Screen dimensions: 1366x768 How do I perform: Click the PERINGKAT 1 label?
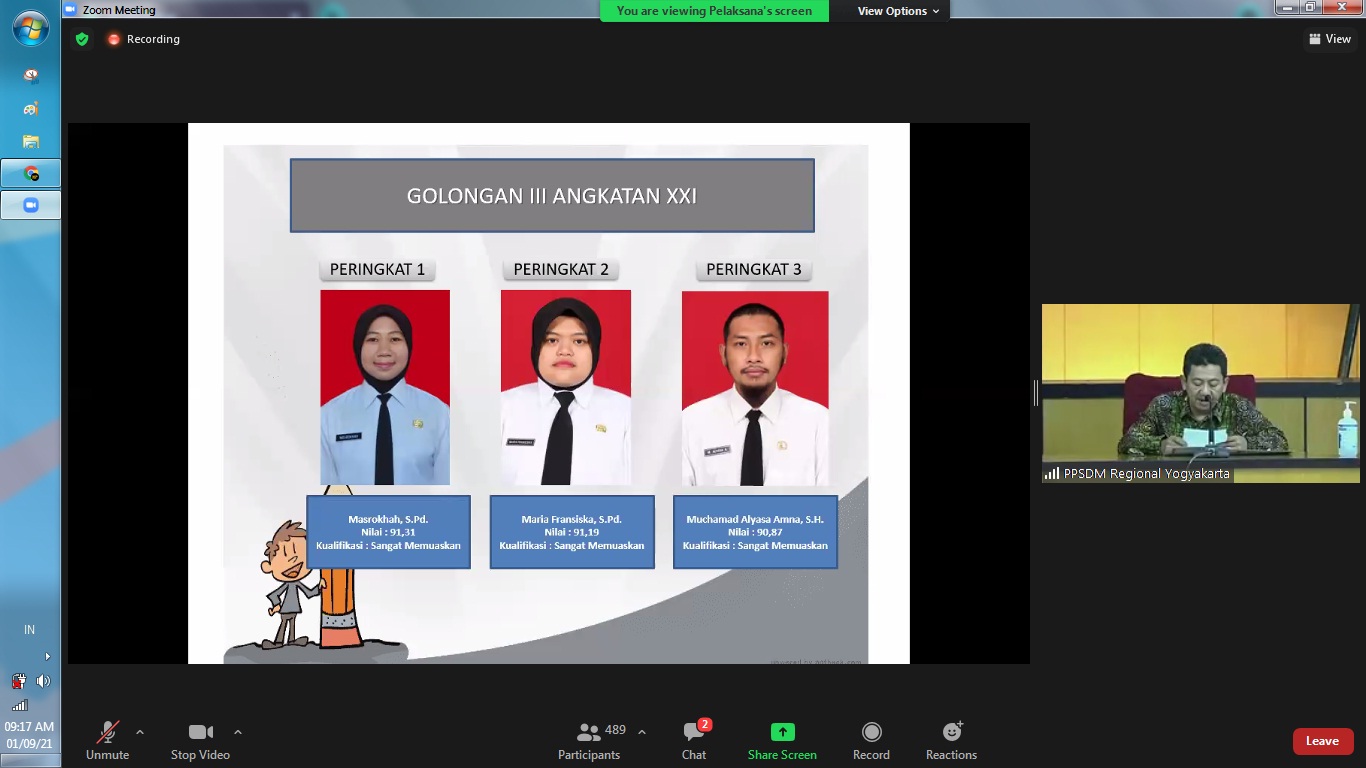pos(378,269)
